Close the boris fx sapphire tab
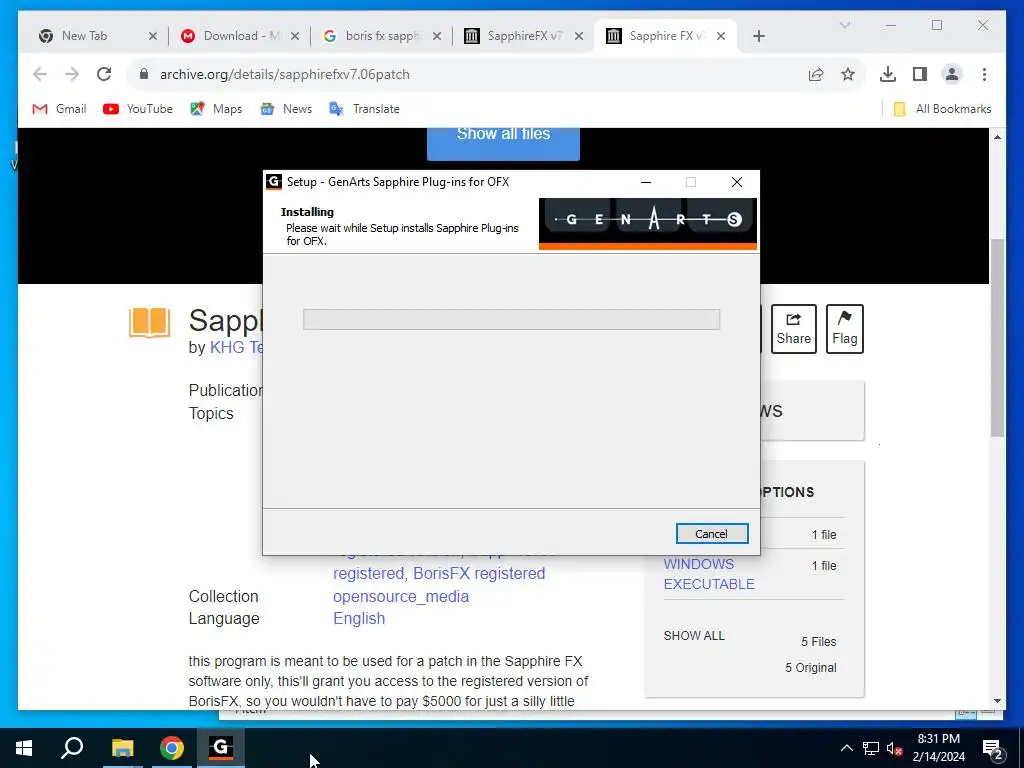The width and height of the screenshot is (1024, 768). pos(437,37)
